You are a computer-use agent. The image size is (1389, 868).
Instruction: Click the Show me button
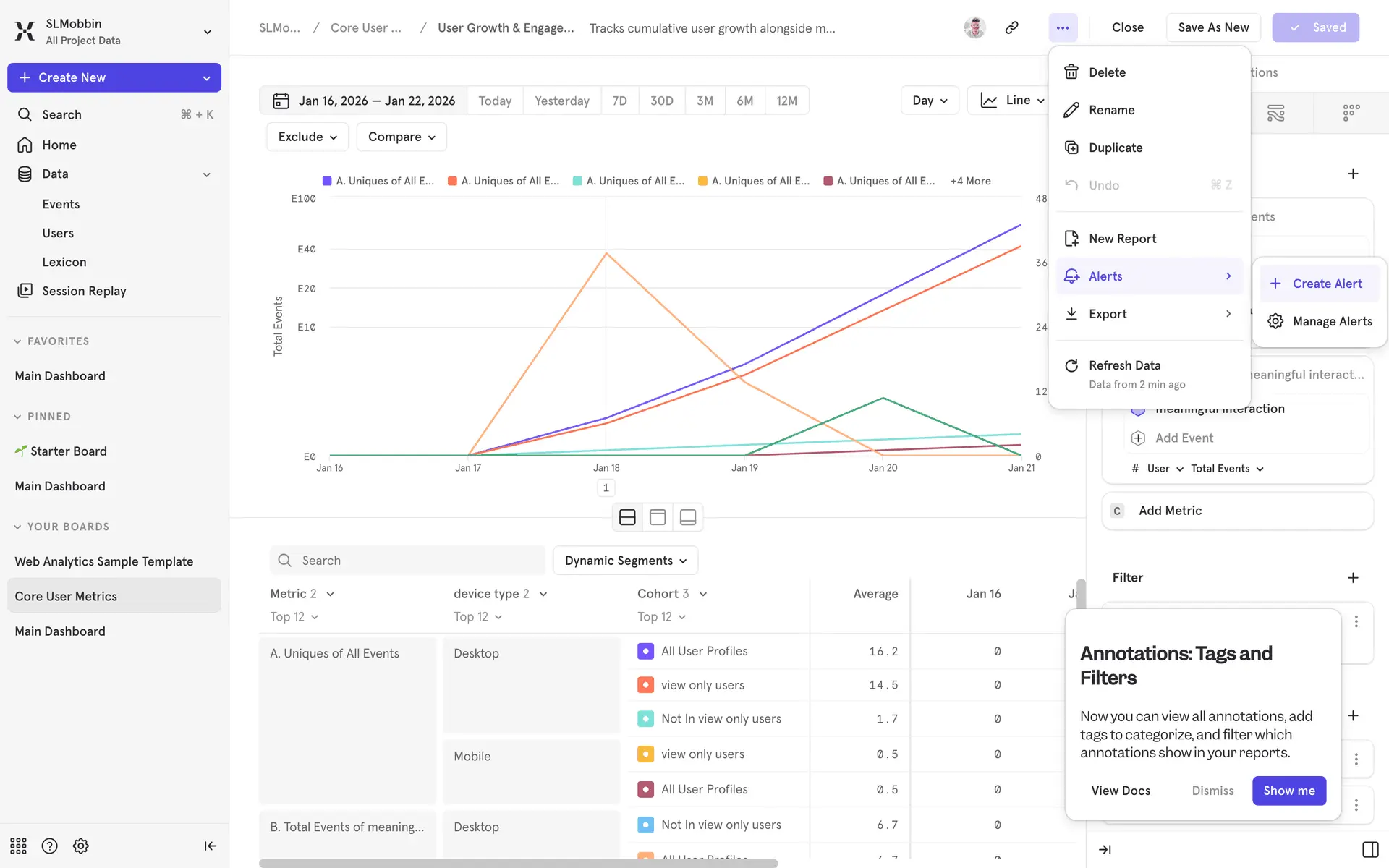tap(1288, 791)
